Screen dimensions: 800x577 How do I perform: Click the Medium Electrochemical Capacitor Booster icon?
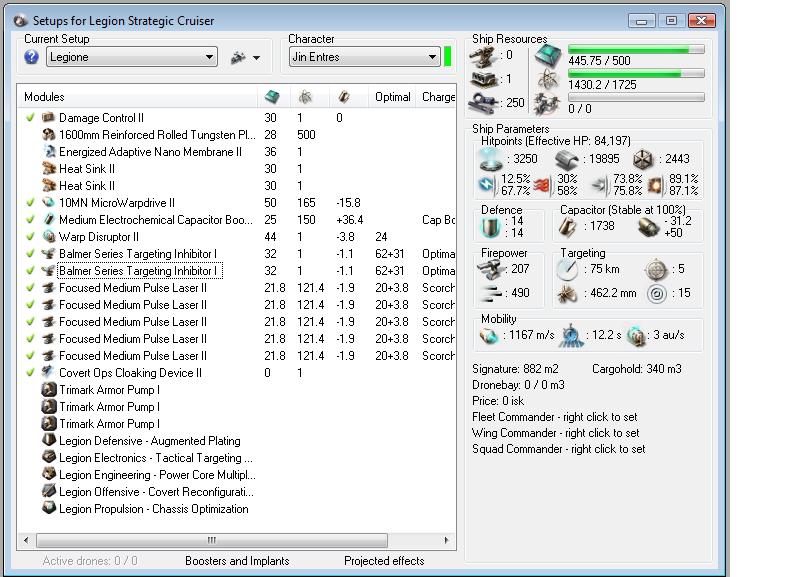click(48, 219)
